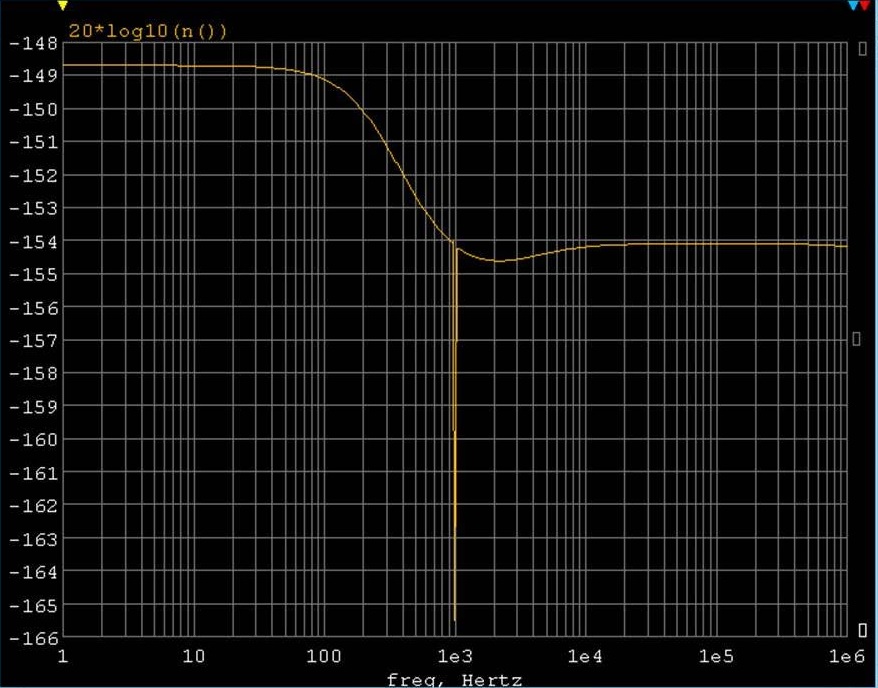Click the yellow triangle marker above the plot
This screenshot has height=688, width=878.
[63, 6]
